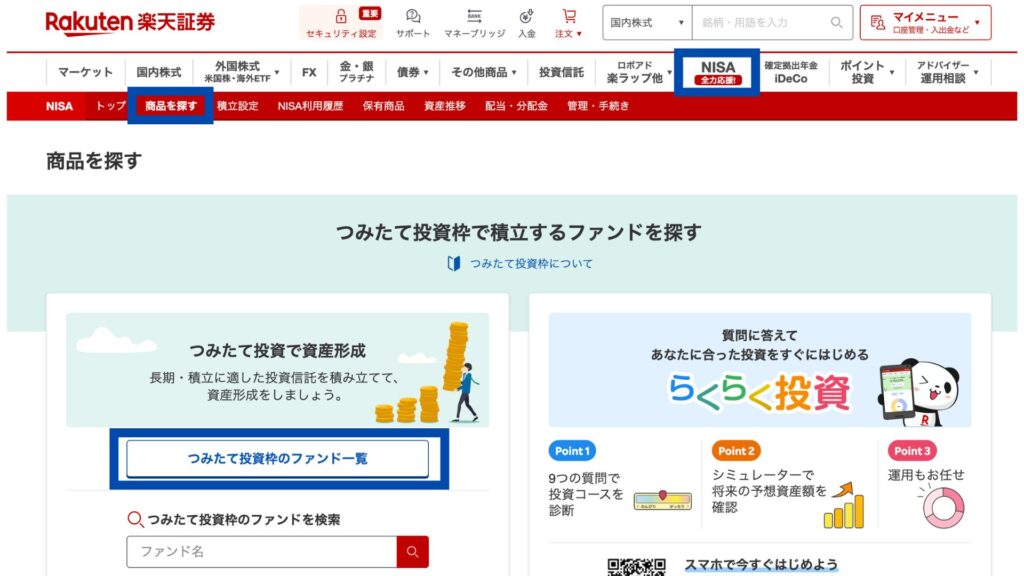The image size is (1024, 576).
Task: Click the header search magnifier icon
Action: coord(836,23)
